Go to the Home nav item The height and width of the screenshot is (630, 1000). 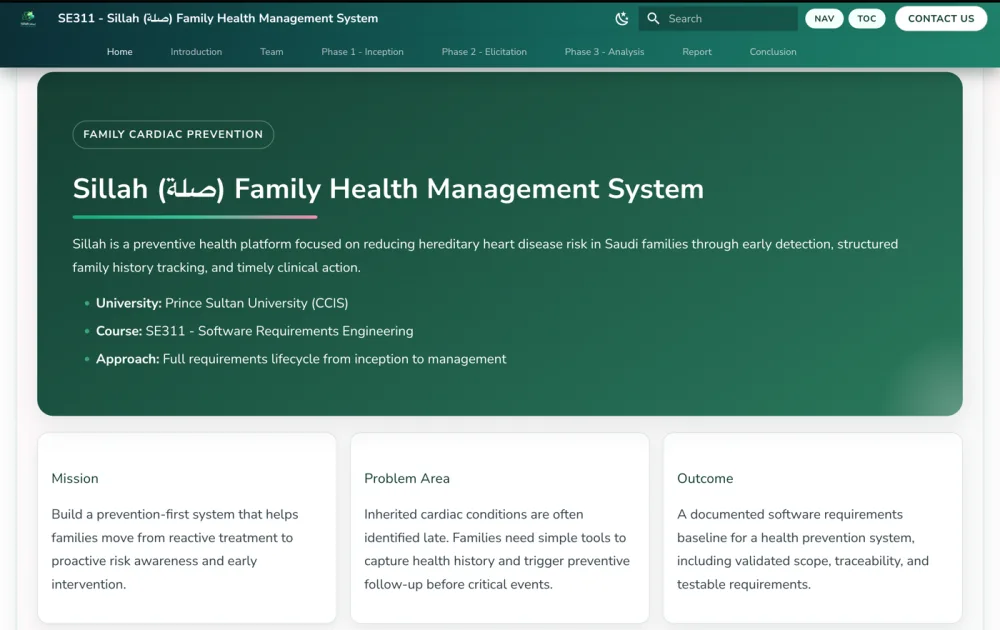click(120, 52)
